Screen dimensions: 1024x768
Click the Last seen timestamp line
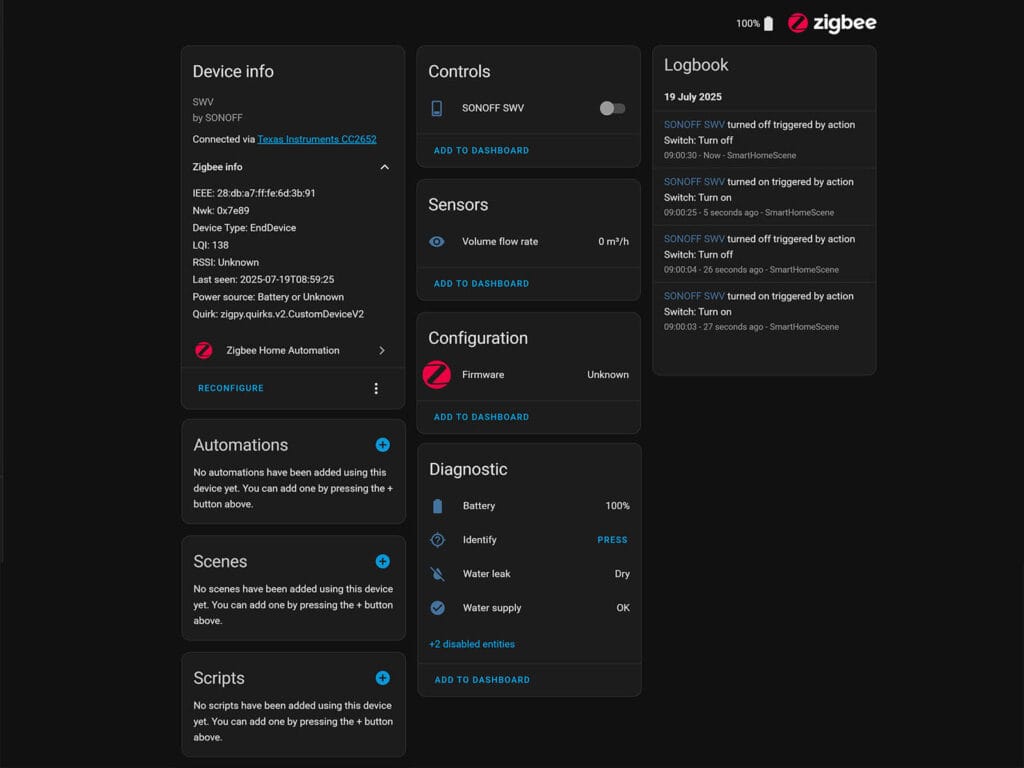pos(263,280)
